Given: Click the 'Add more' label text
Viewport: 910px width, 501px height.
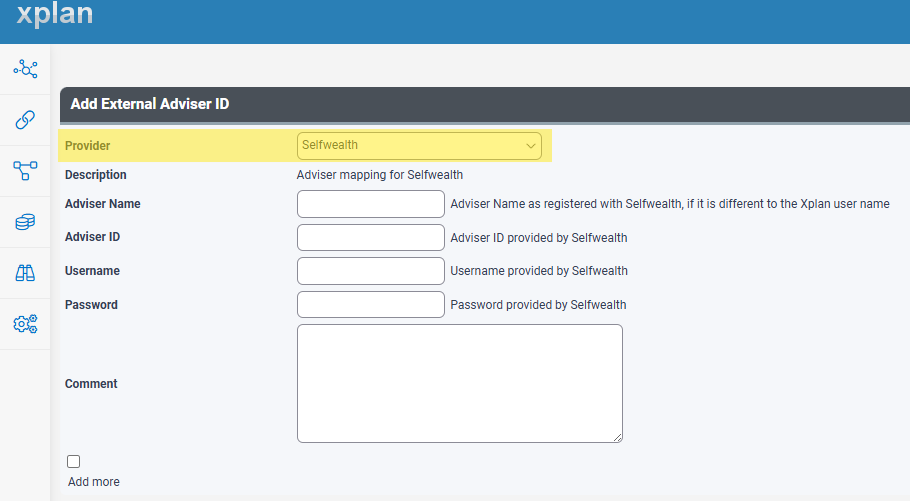Looking at the screenshot, I should coord(93,482).
